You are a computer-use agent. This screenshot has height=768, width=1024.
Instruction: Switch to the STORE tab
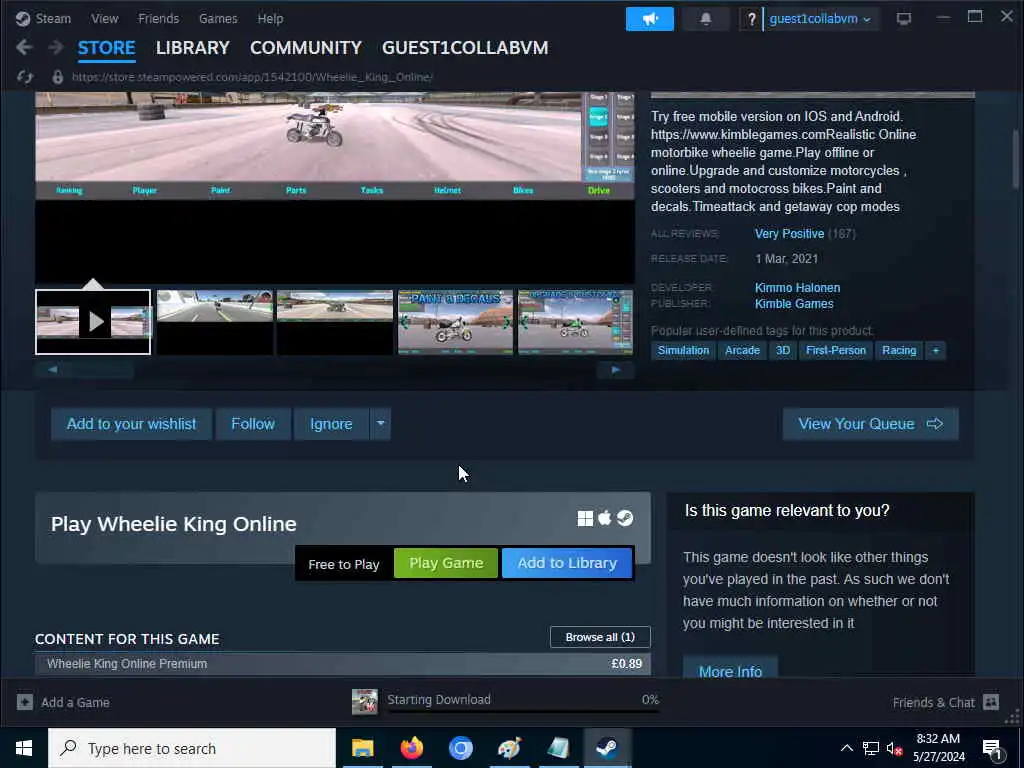[106, 48]
